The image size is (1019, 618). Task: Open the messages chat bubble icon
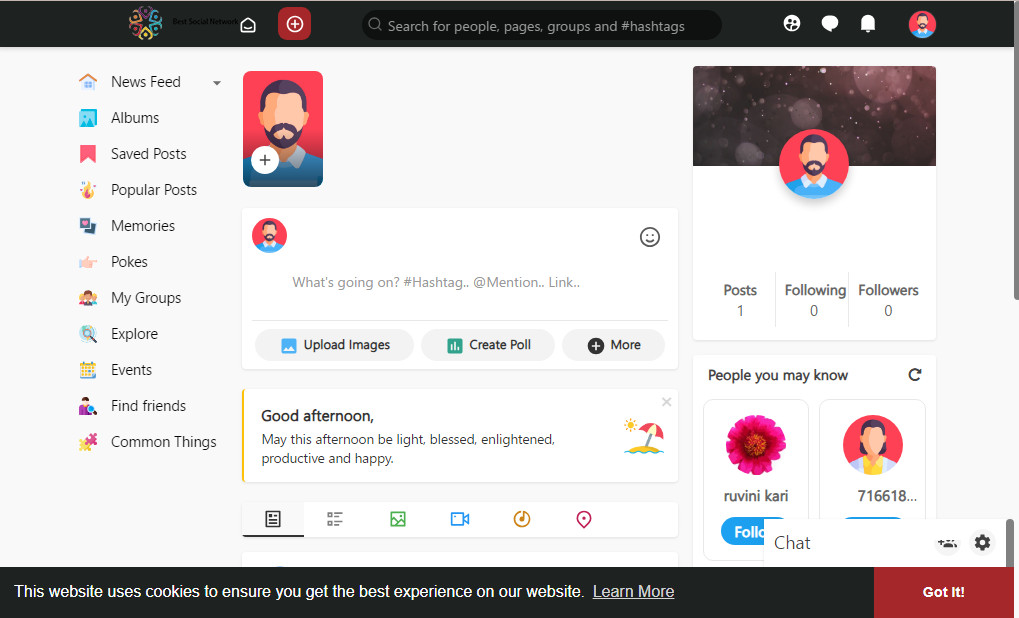coord(829,24)
